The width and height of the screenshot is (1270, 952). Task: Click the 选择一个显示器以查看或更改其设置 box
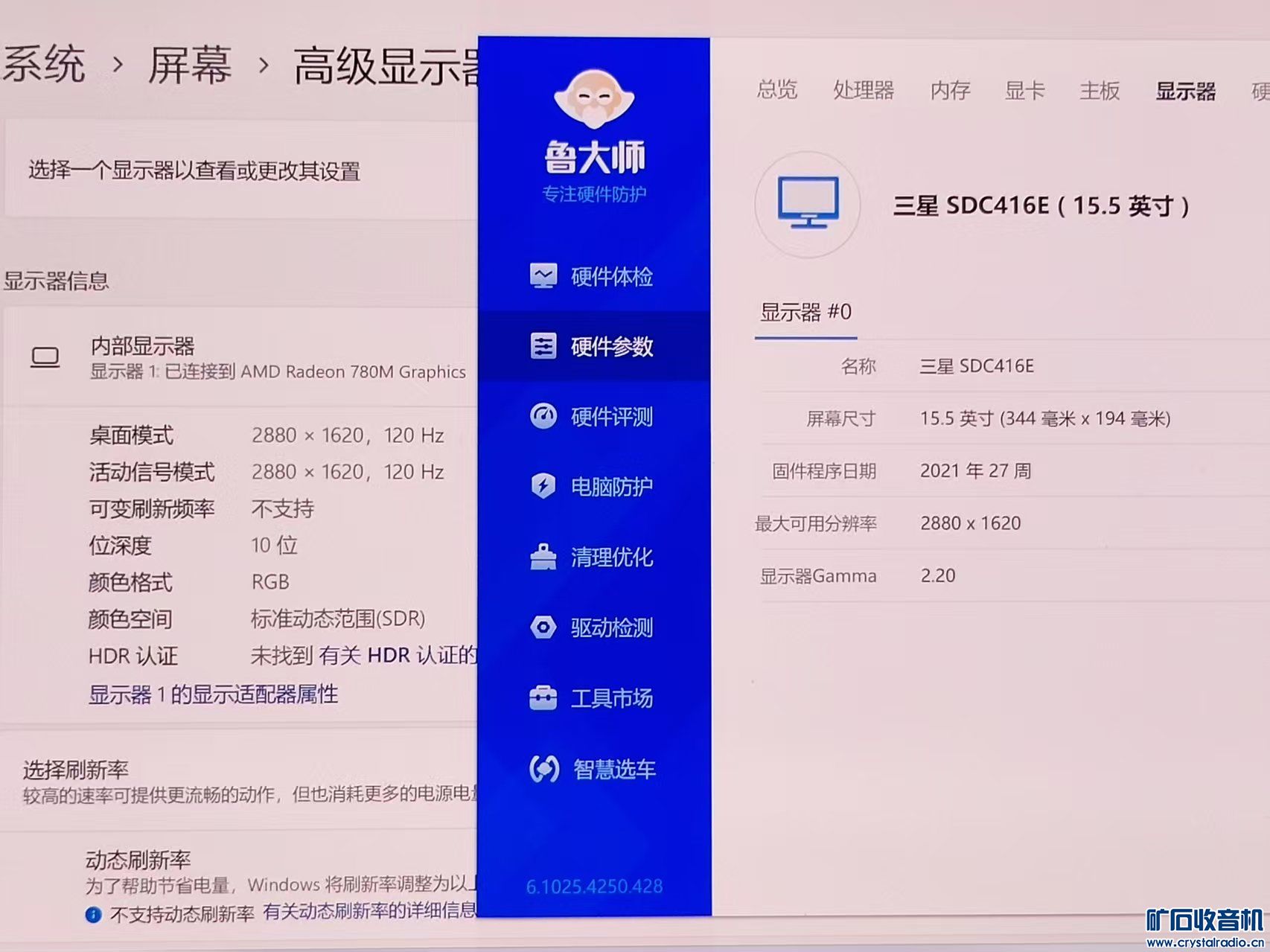pos(241,170)
